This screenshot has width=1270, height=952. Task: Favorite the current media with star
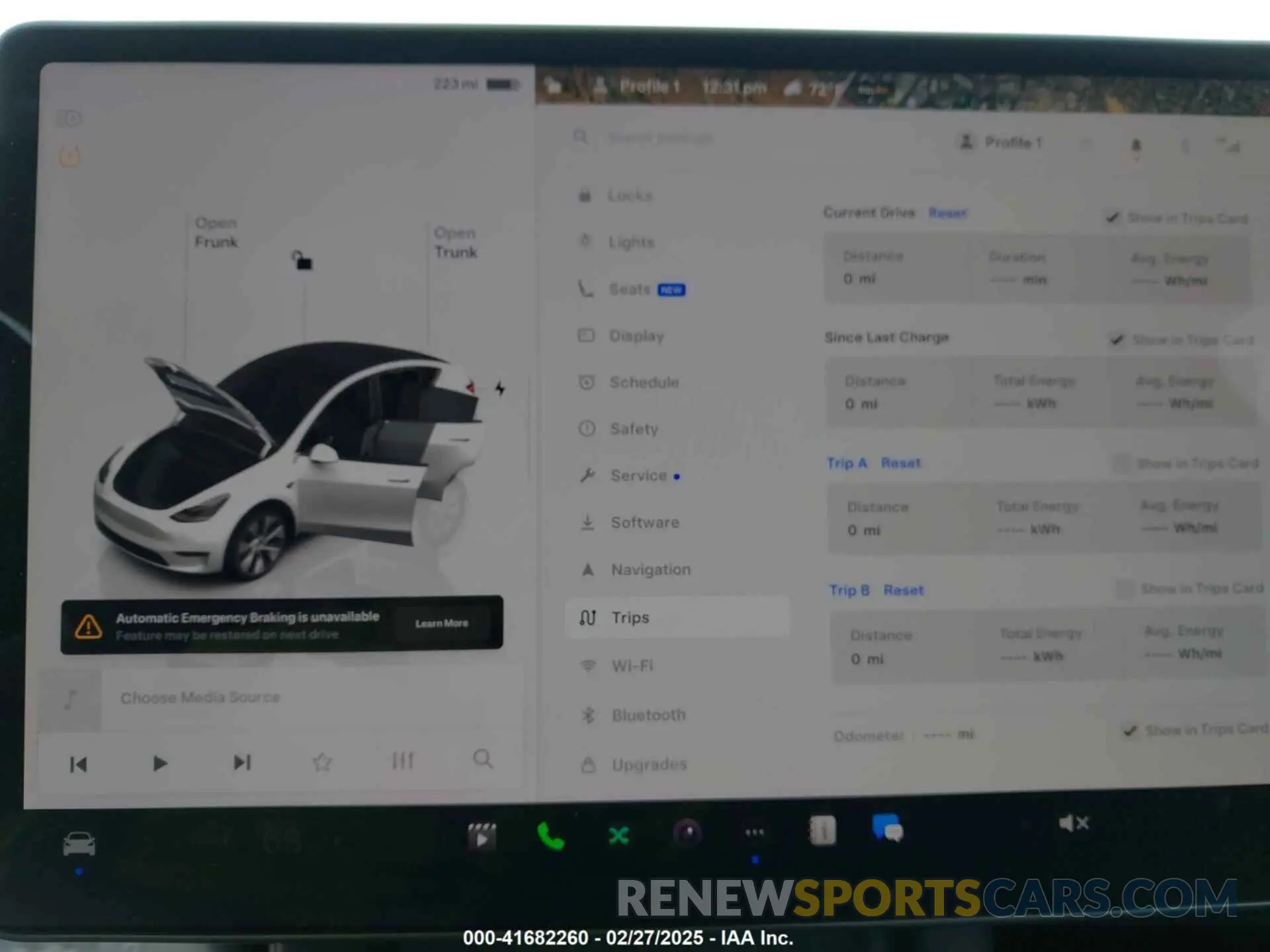coord(322,762)
